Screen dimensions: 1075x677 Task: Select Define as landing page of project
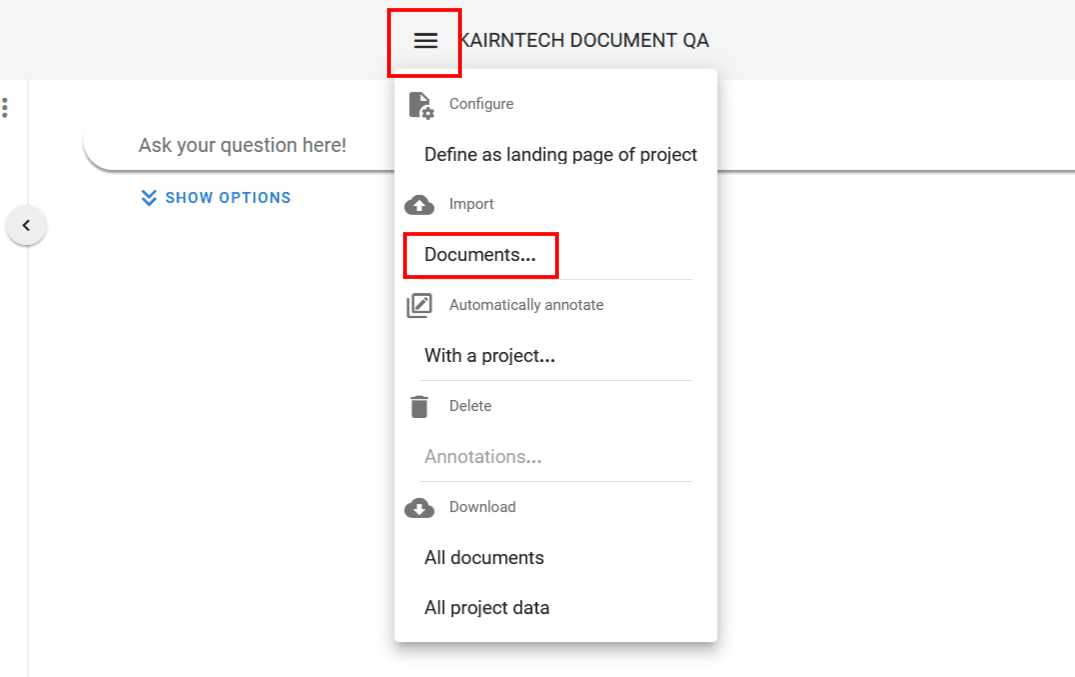(560, 154)
